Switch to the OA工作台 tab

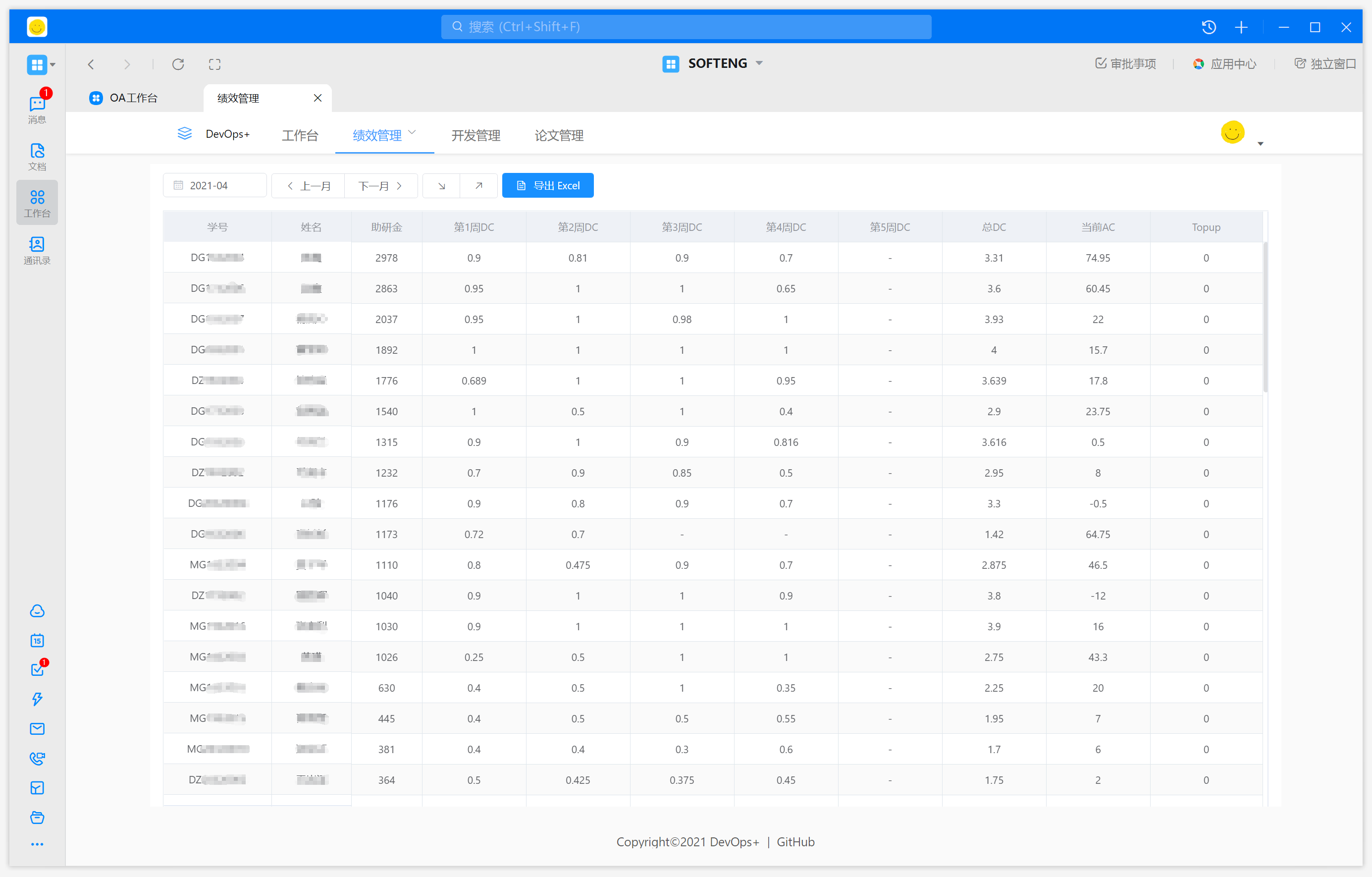tap(133, 98)
